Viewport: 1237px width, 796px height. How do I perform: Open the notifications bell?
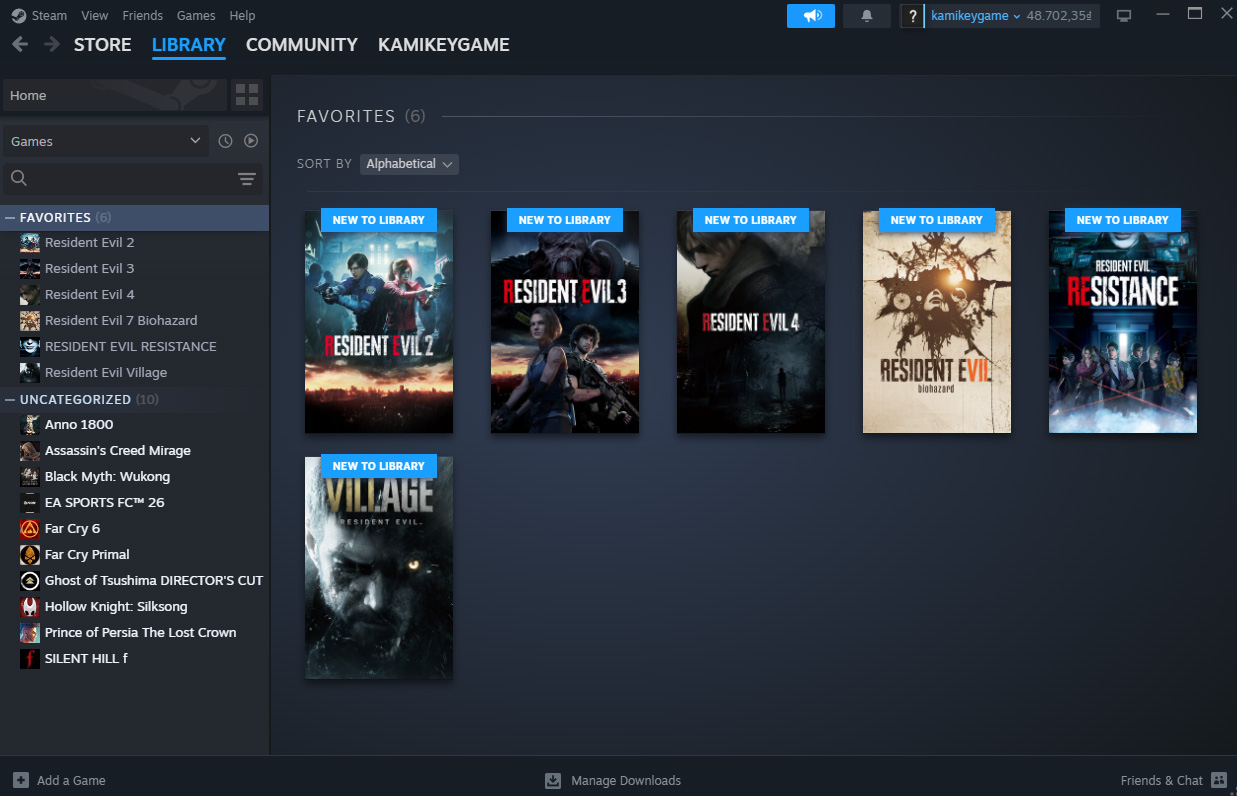pyautogui.click(x=866, y=16)
